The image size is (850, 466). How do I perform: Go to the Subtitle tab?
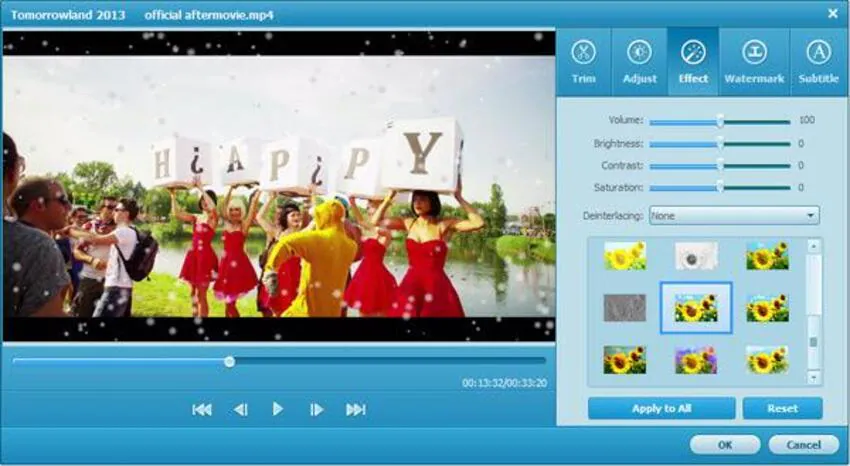pos(819,62)
